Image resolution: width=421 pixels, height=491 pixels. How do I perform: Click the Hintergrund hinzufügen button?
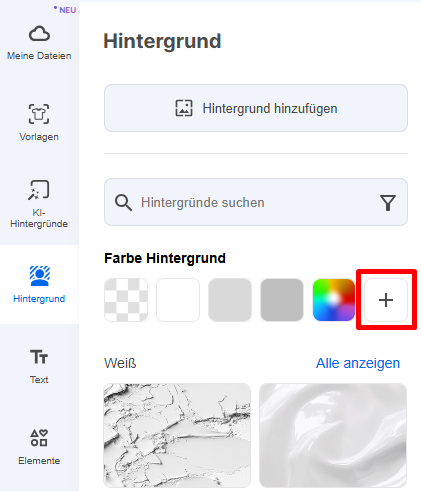256,108
